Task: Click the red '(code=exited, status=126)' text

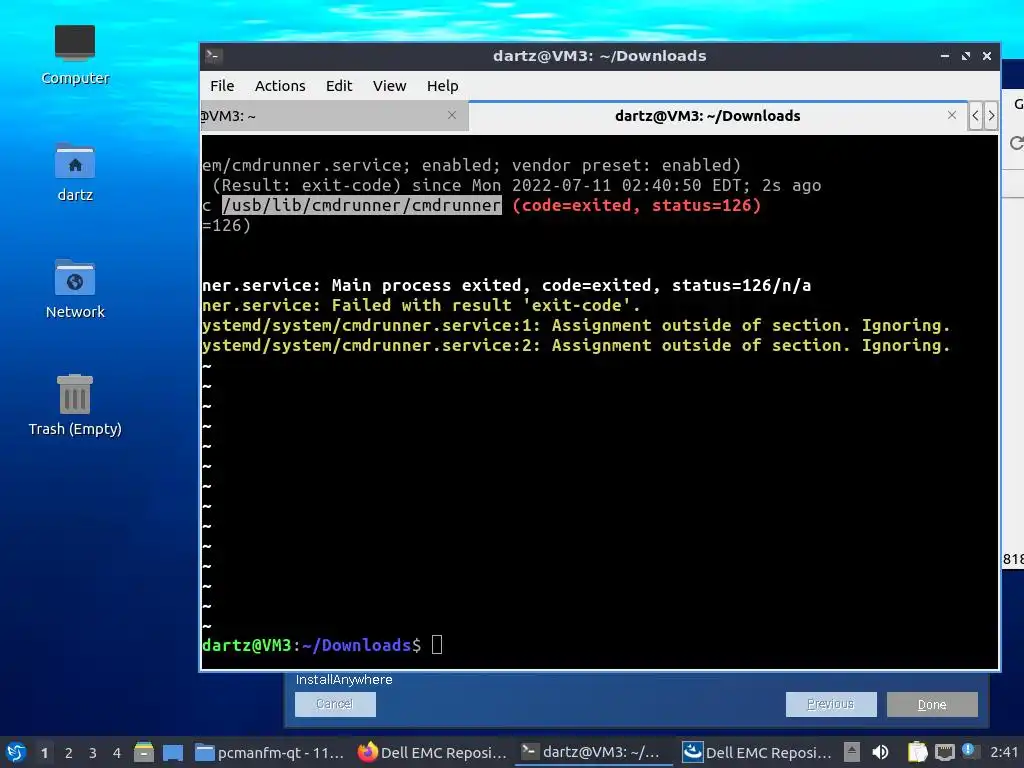Action: [637, 205]
